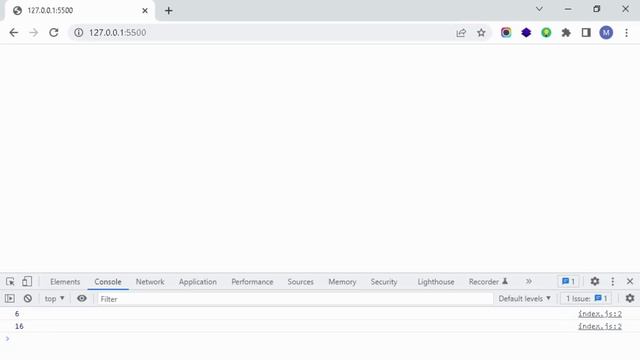Switch to the Elements tab
640x360 pixels.
(x=65, y=282)
